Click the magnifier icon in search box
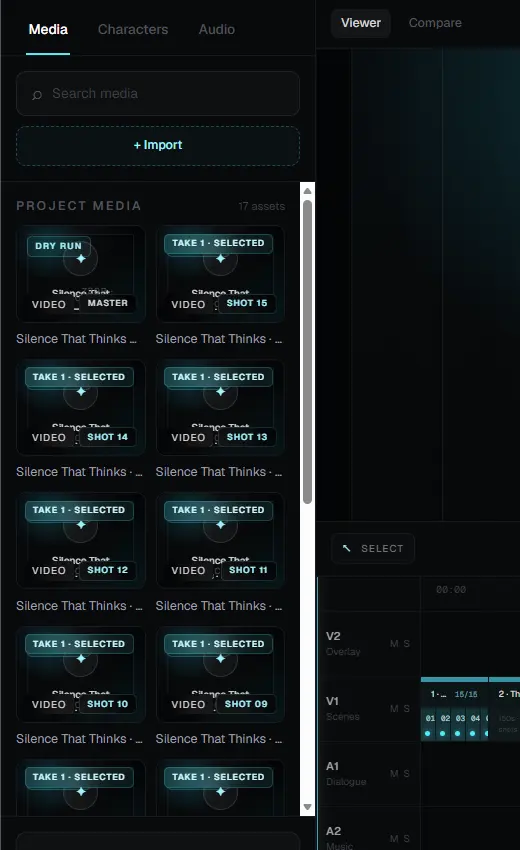The height and width of the screenshot is (850, 520). point(37,95)
